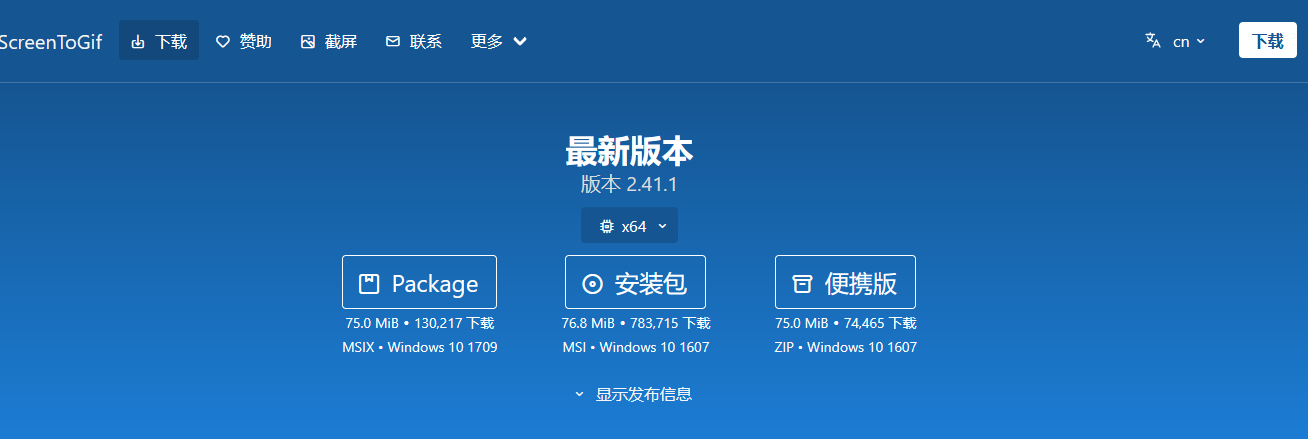Image resolution: width=1308 pixels, height=439 pixels.
Task: Click the white 下载 button at top right
Action: (1268, 40)
